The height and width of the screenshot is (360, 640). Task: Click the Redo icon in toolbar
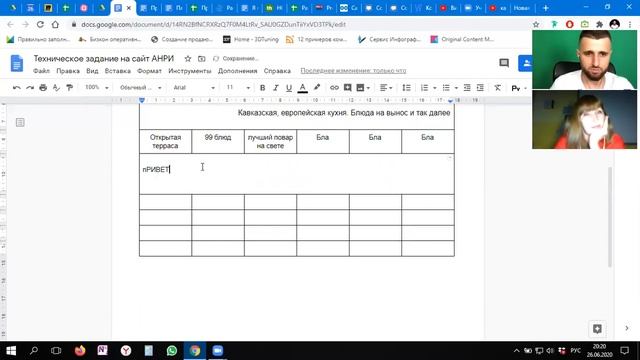point(30,87)
